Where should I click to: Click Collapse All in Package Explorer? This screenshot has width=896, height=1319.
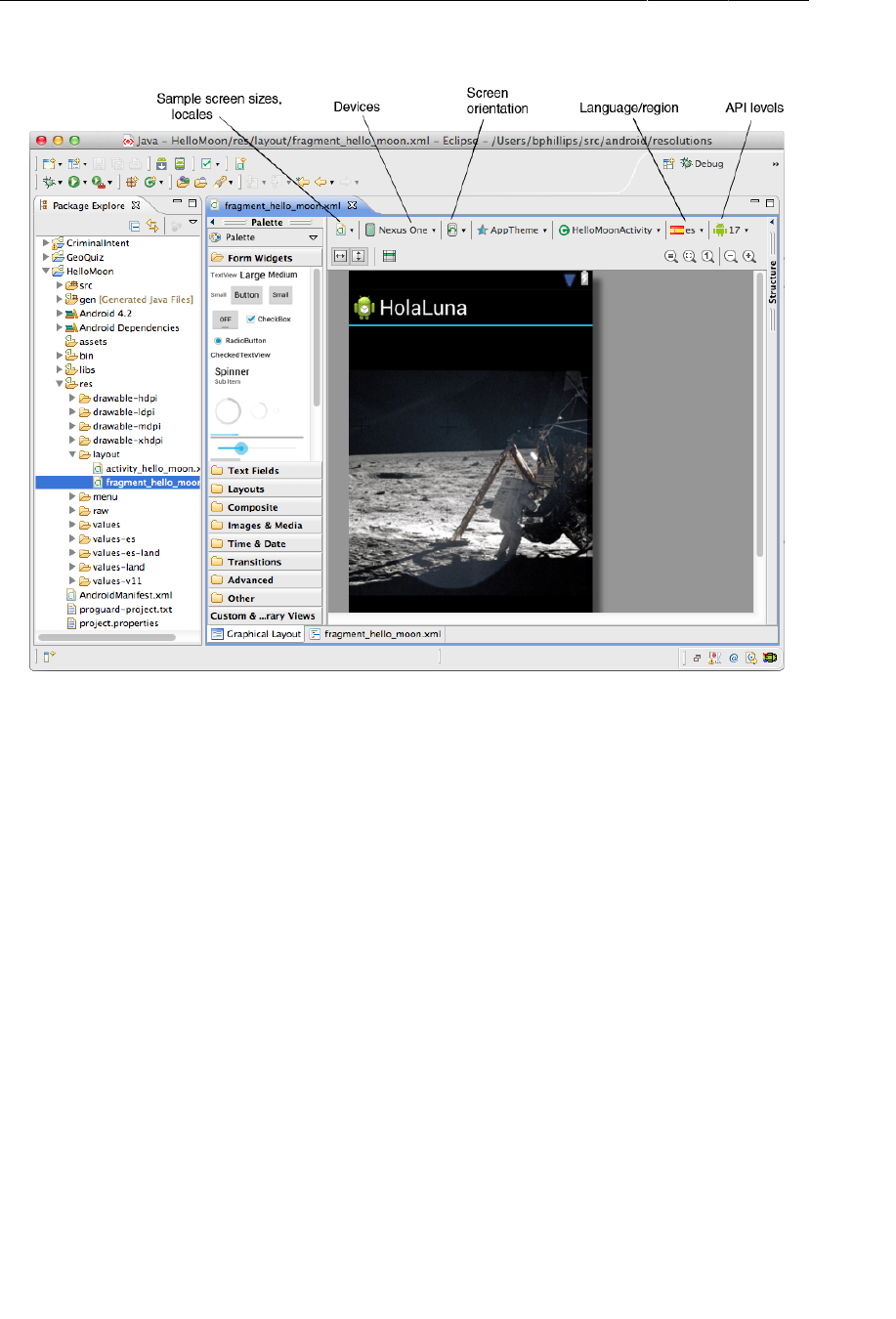(135, 226)
